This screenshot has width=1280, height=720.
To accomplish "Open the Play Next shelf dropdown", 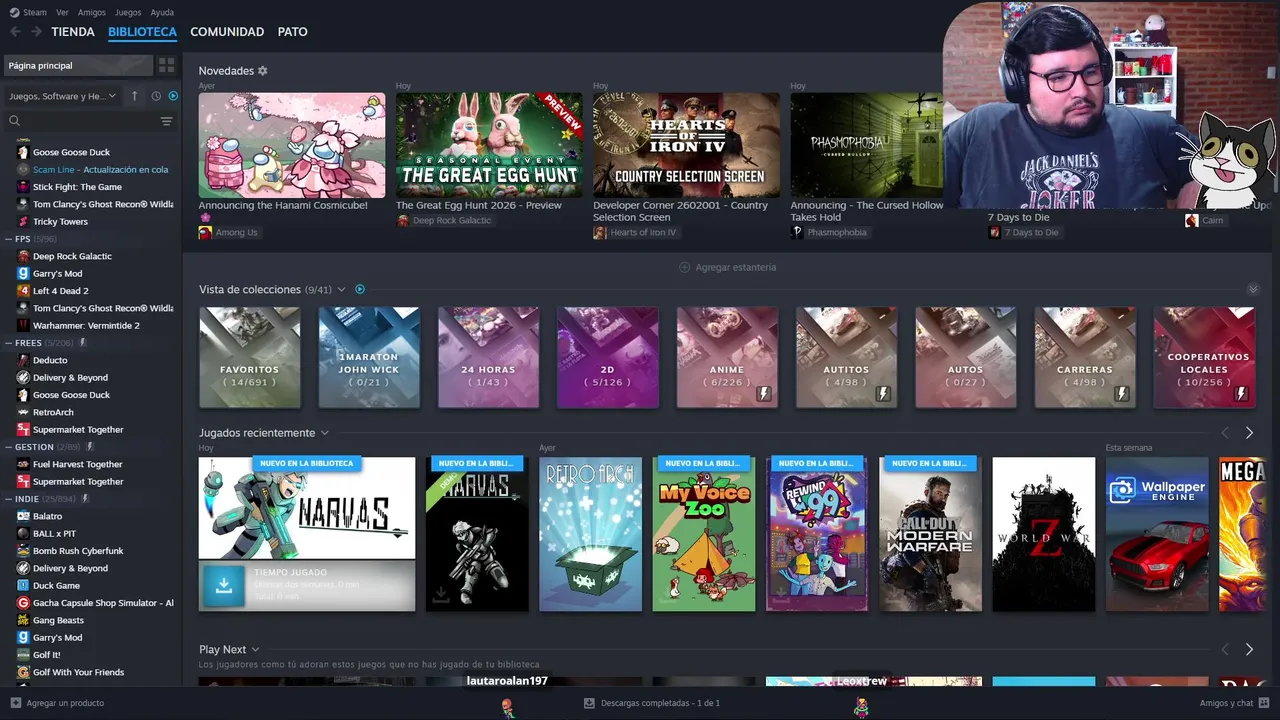I will [255, 650].
